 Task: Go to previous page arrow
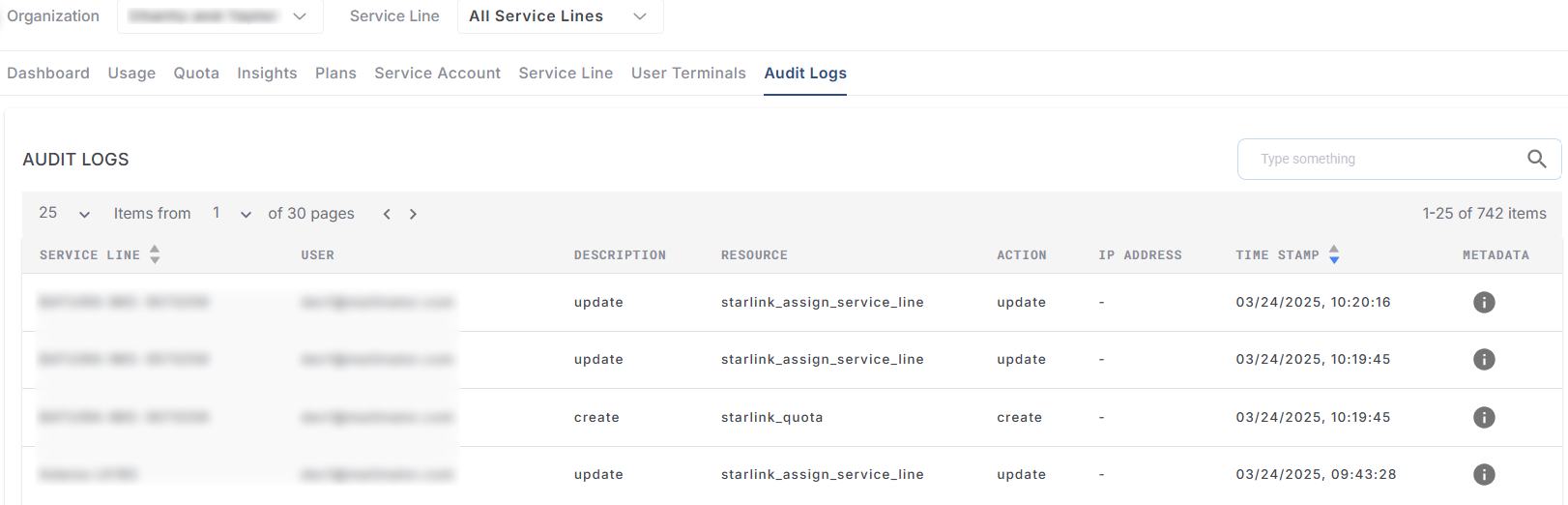387,214
